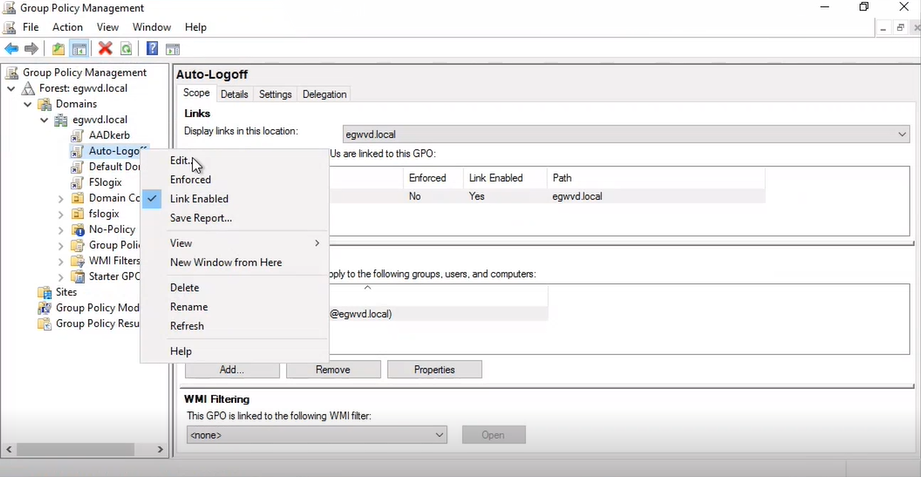Image resolution: width=921 pixels, height=477 pixels.
Task: Collapse the Domains tree node
Action: 28,104
